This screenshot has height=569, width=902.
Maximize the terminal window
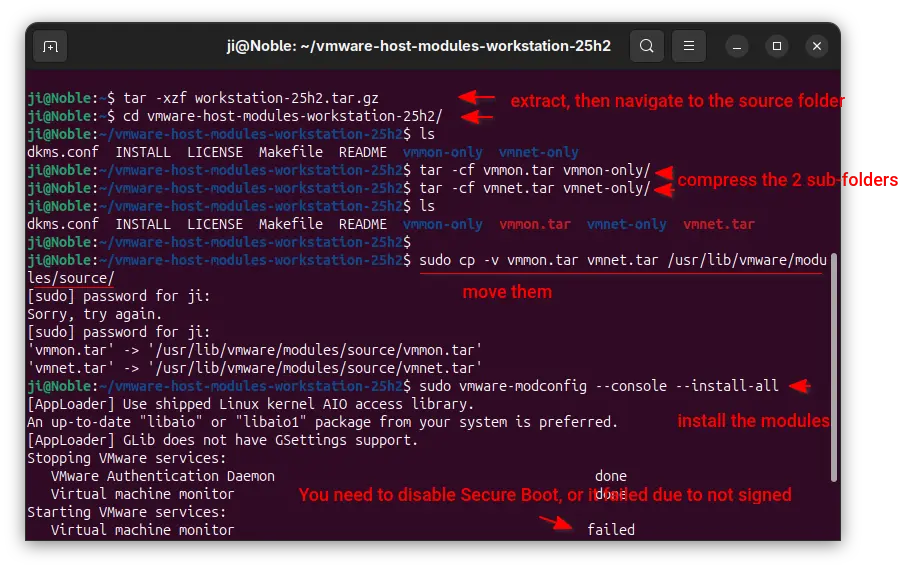777,46
